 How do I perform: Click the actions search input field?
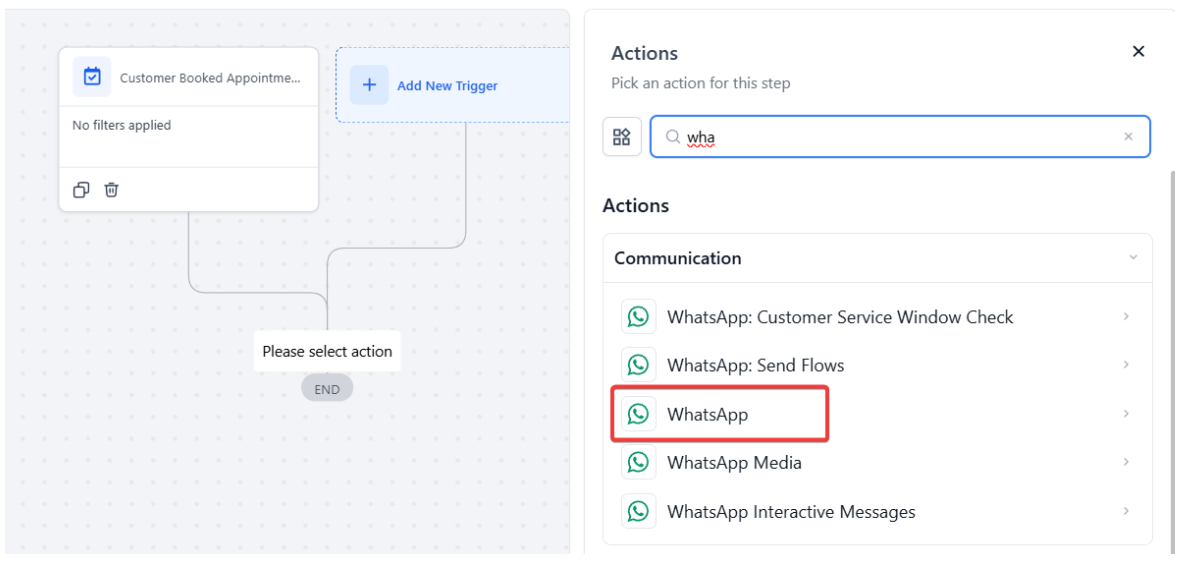tap(900, 137)
